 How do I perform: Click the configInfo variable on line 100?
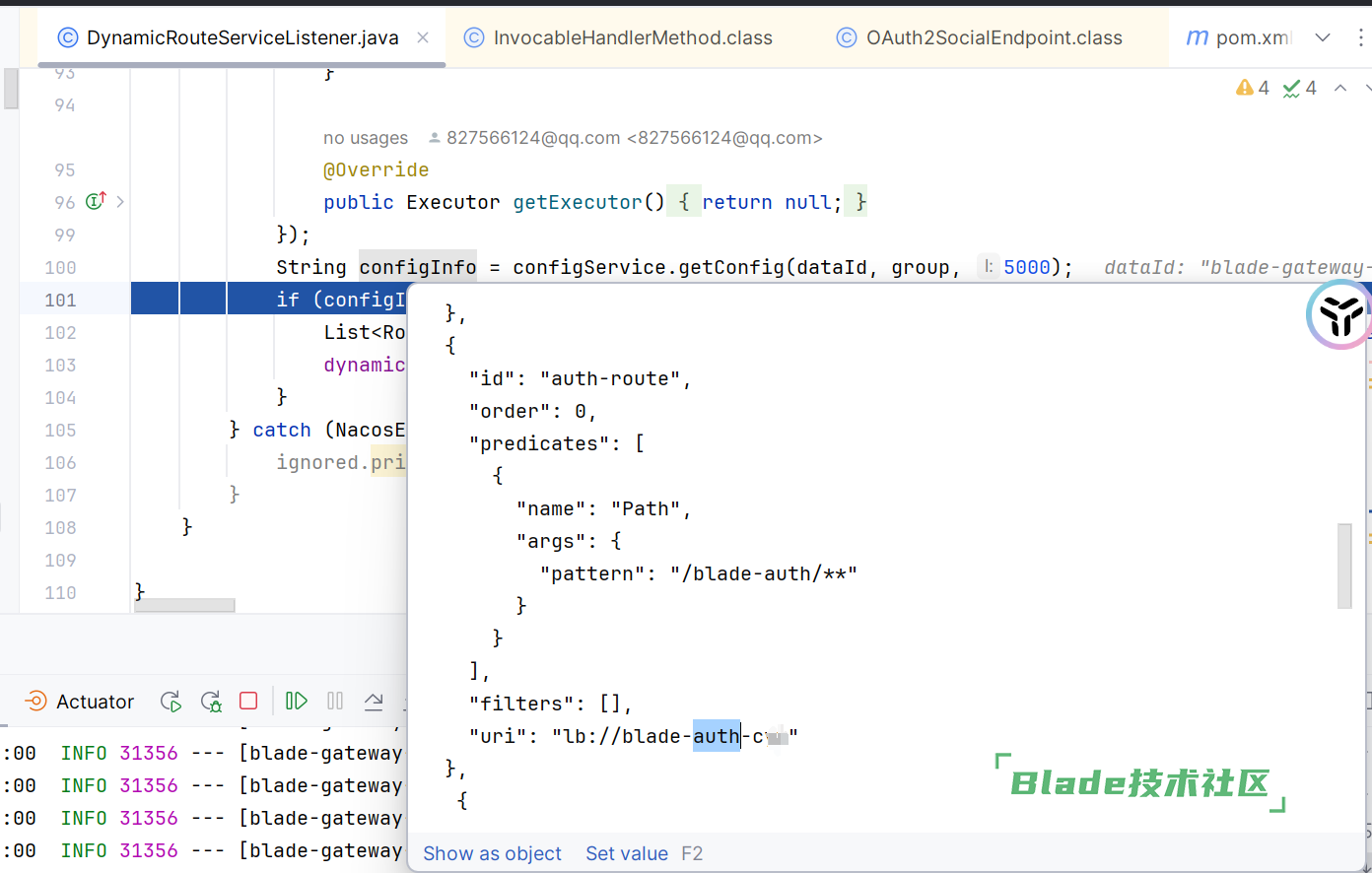pos(418,267)
